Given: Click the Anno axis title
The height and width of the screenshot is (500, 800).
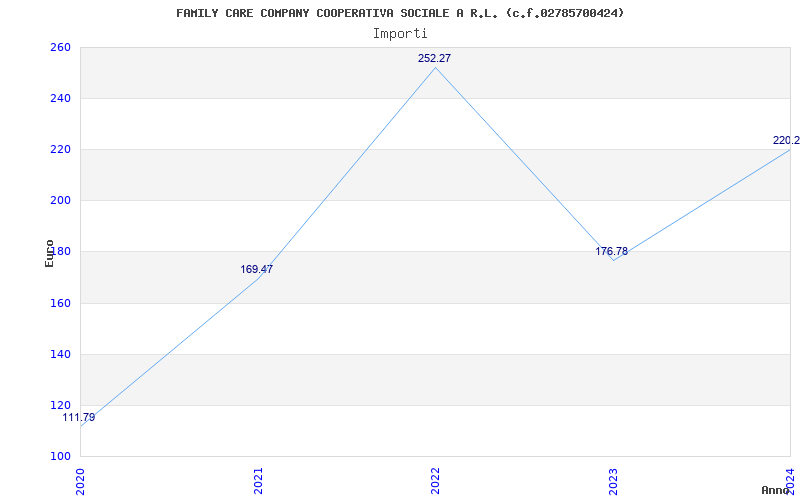Looking at the screenshot, I should click(x=776, y=490).
